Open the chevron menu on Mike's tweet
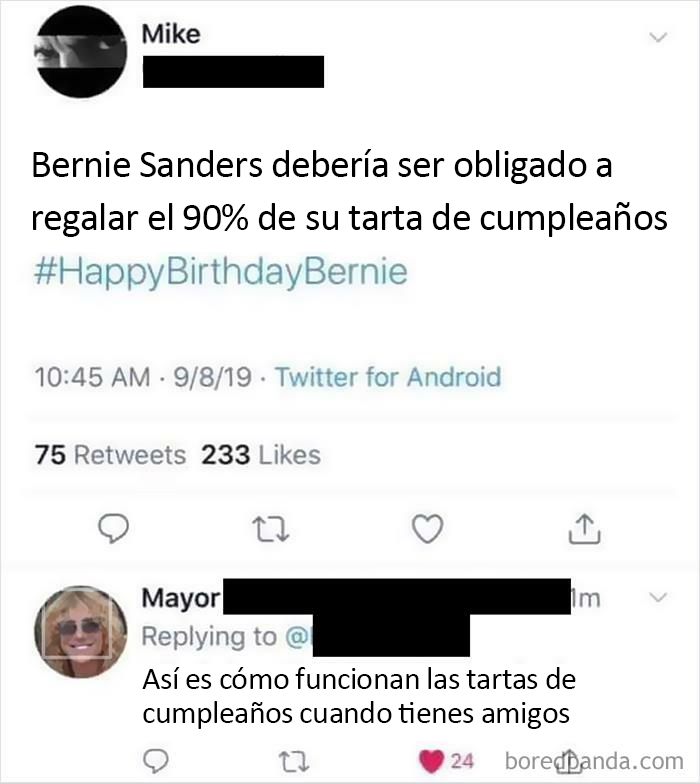700x783 pixels. coord(657,38)
